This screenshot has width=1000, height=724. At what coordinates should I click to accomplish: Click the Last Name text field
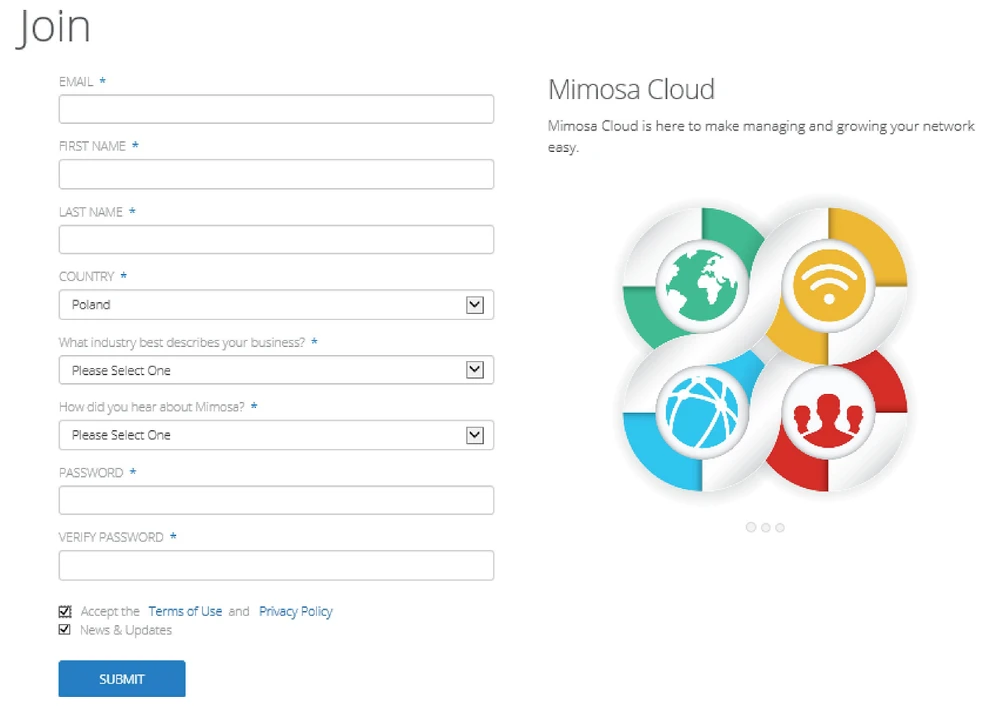pos(276,240)
